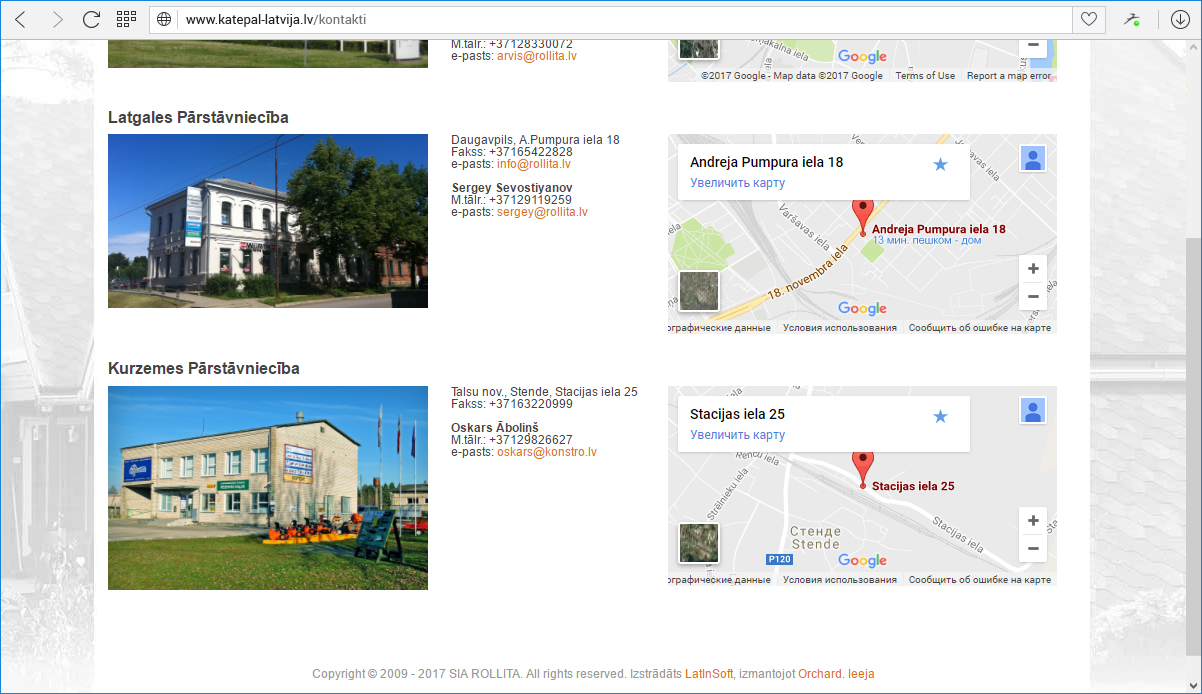Open the downloads arrow icon
Screen dimensions: 1202x694
[1178, 19]
